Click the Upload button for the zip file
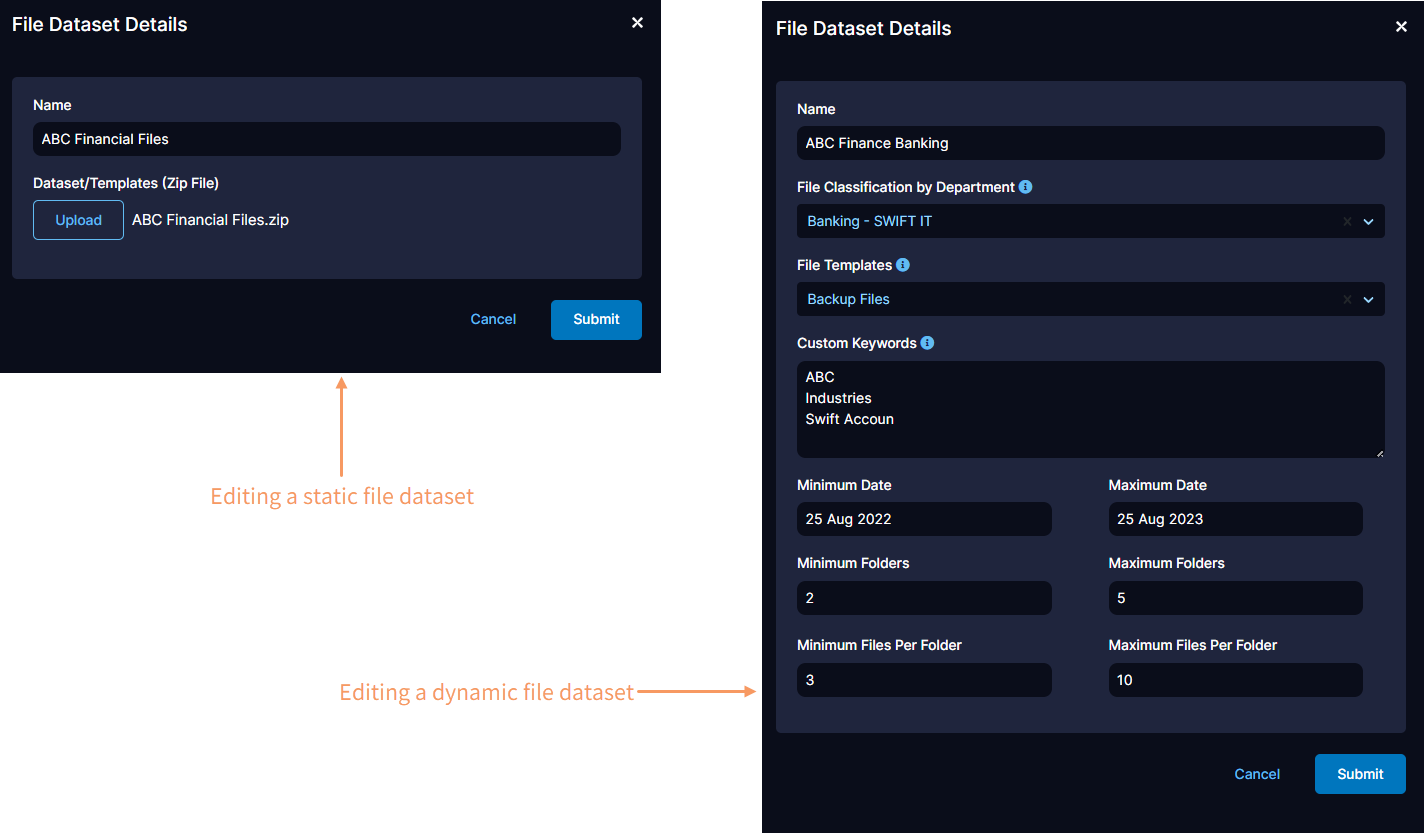The width and height of the screenshot is (1424, 833). click(x=78, y=219)
